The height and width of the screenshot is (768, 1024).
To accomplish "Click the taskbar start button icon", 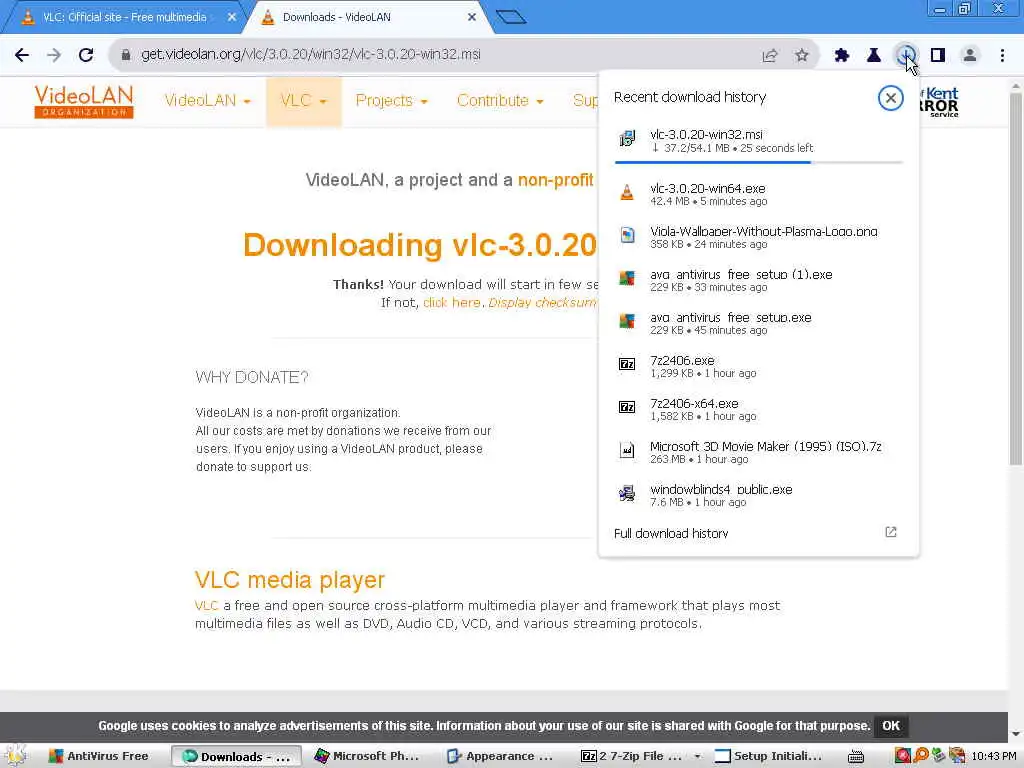I will (x=16, y=756).
